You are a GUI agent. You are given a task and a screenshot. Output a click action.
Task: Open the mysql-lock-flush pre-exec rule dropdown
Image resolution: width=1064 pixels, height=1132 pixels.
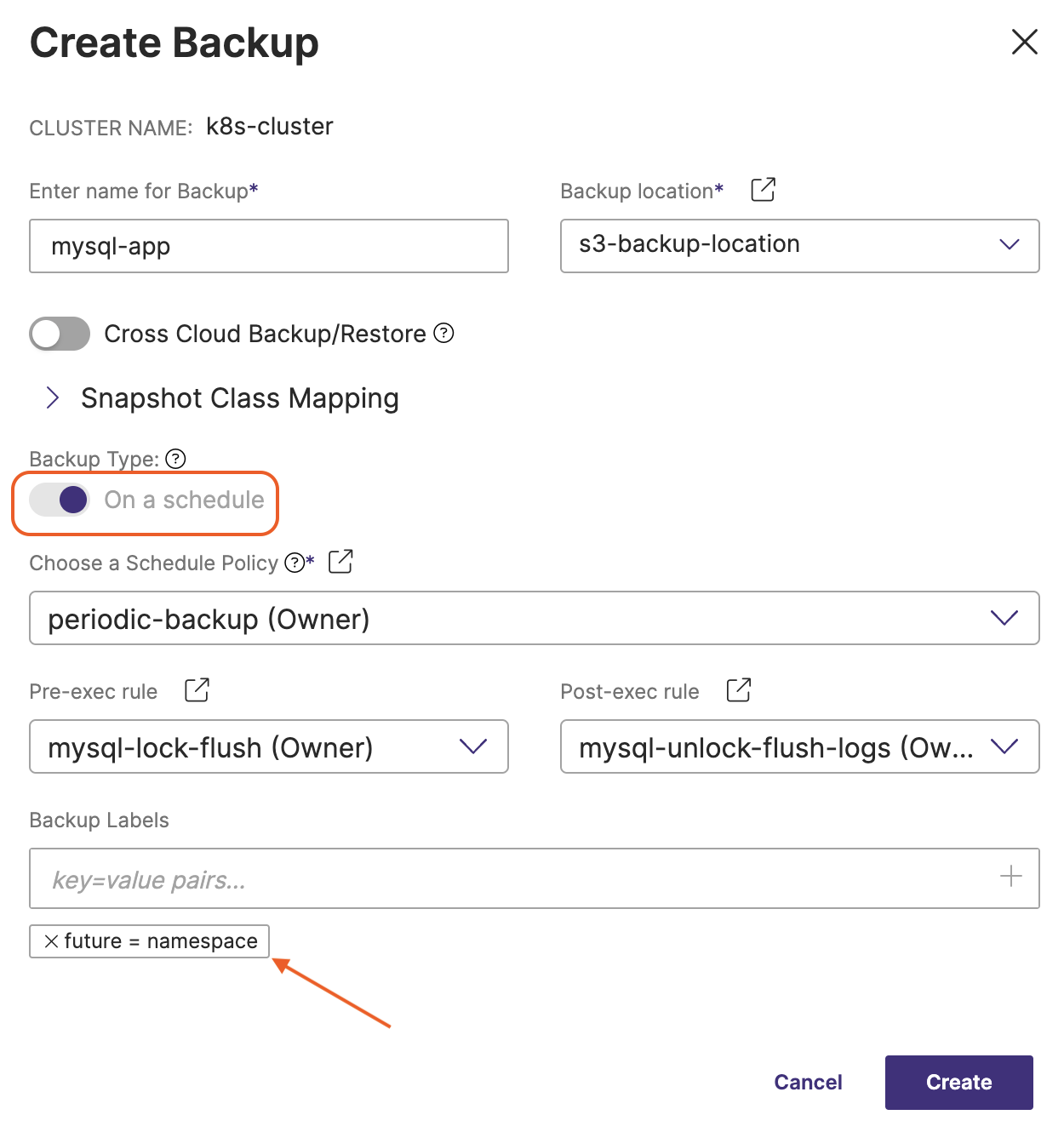268,746
